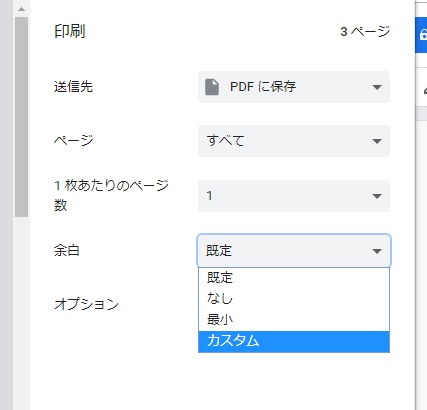Select 既定 in the margins list
Screen dimensions: 427x410
[294, 278]
